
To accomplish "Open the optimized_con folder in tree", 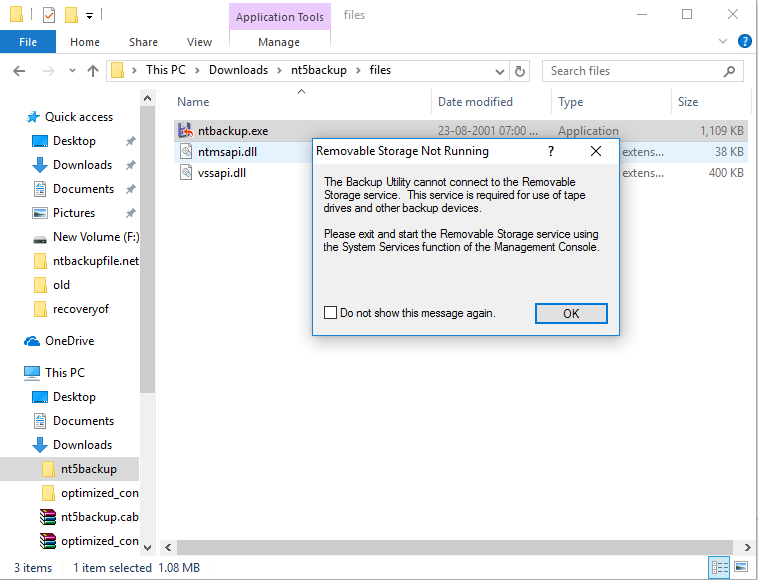I will tap(100, 493).
